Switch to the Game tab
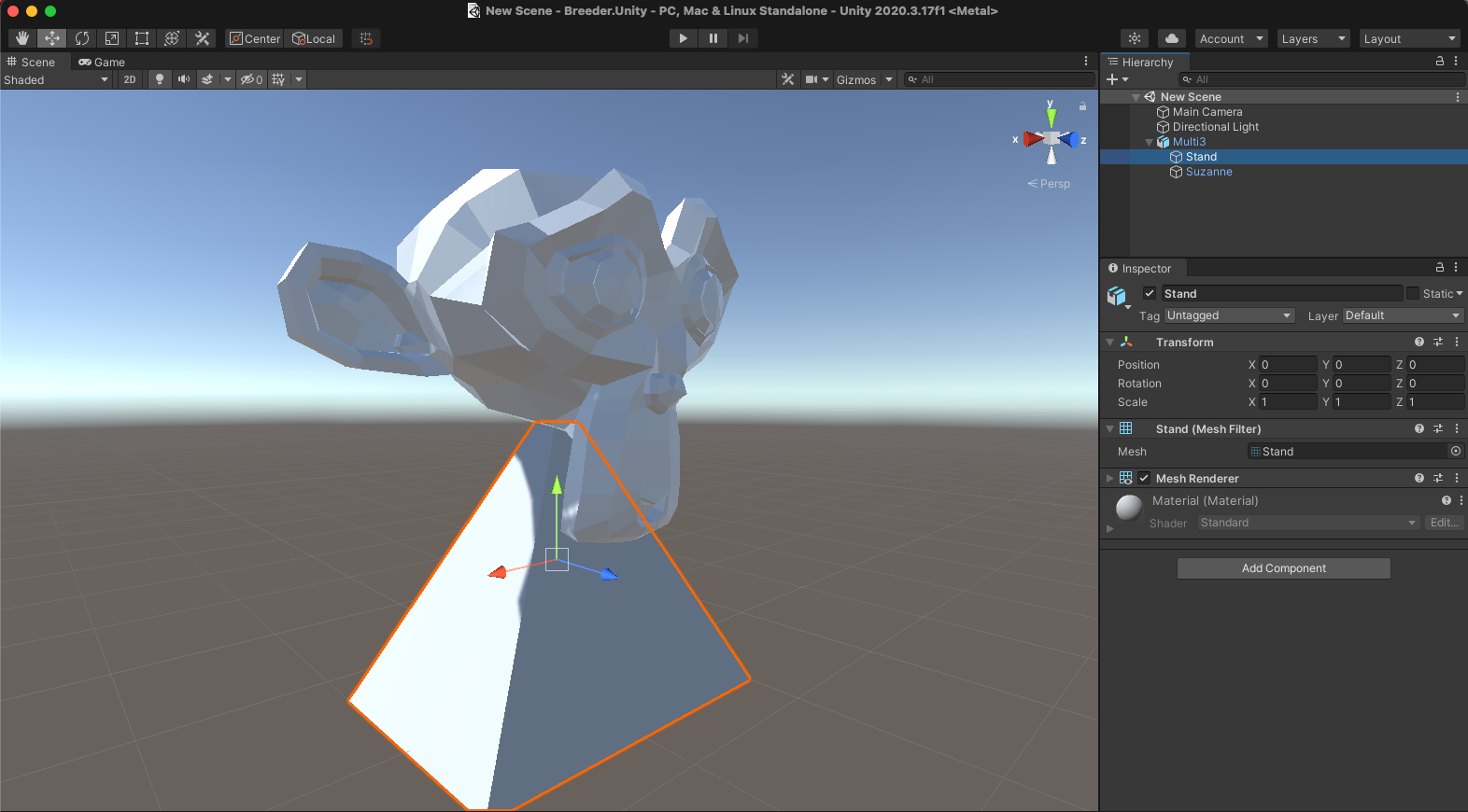Viewport: 1468px width, 812px height. (102, 63)
